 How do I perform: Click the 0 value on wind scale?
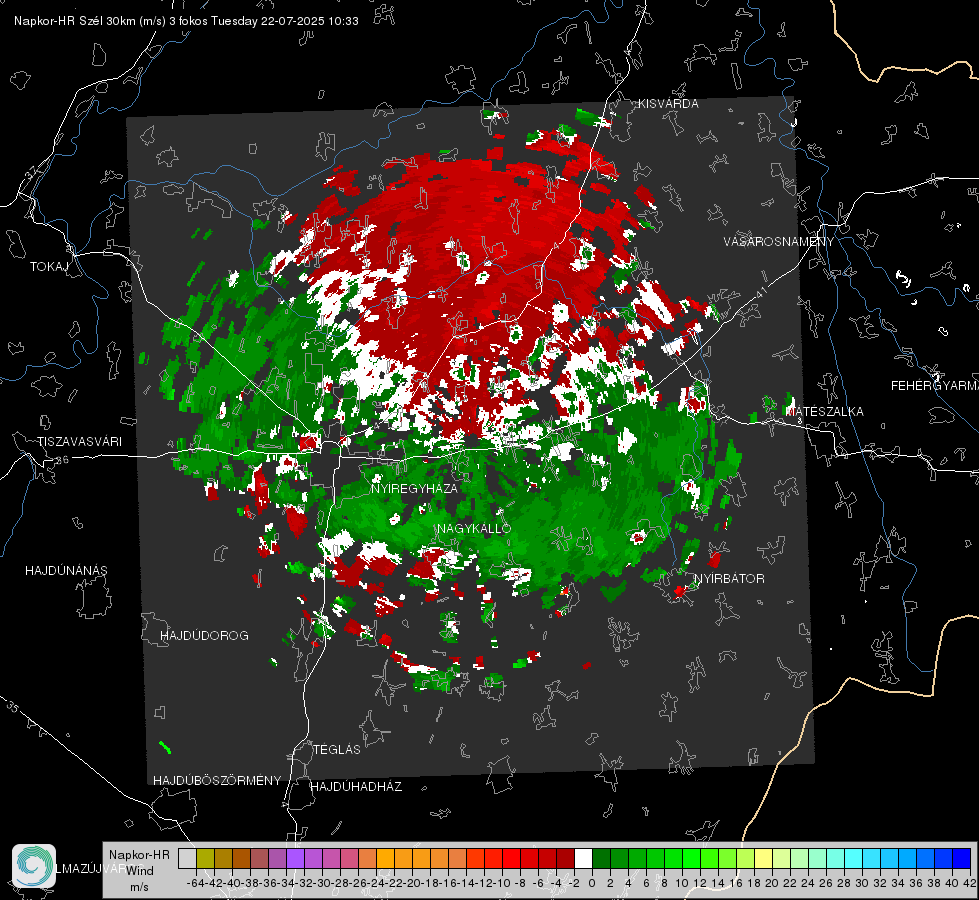click(x=592, y=883)
